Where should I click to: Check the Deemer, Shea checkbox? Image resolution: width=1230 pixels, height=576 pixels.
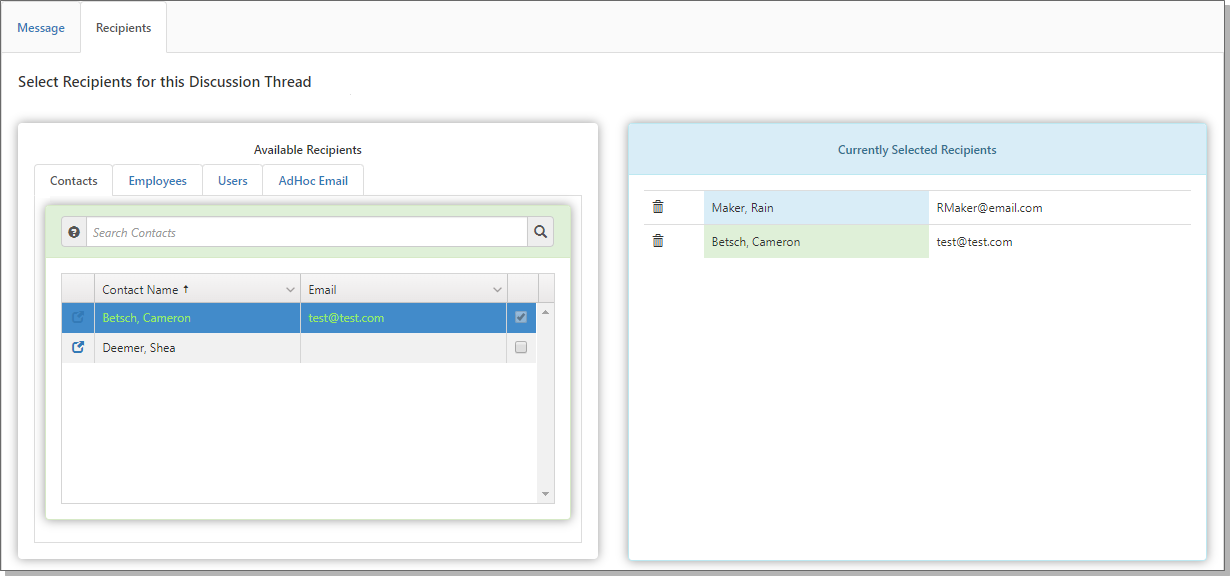coord(521,348)
